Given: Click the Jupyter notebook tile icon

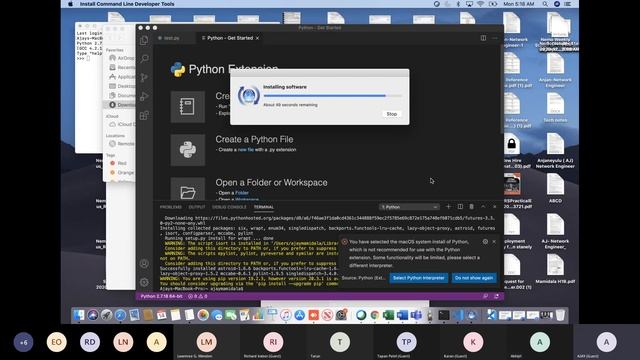Looking at the screenshot, I should coord(187,107).
